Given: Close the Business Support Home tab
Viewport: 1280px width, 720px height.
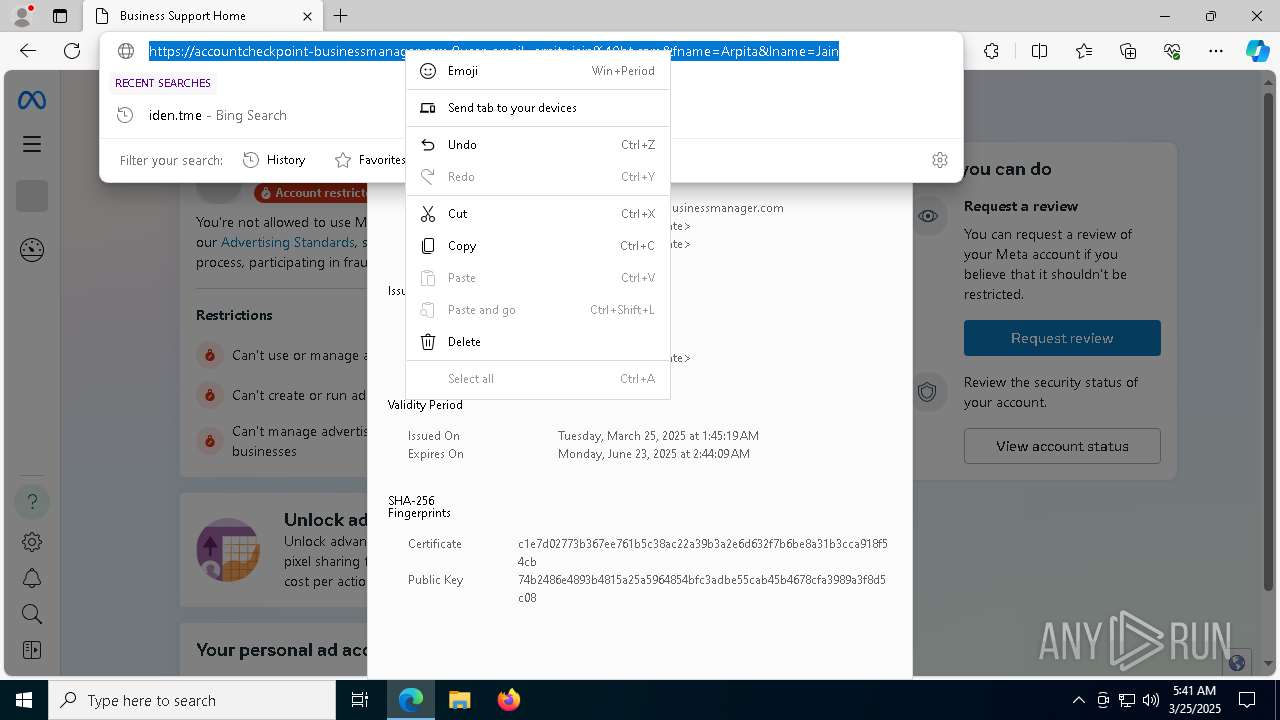Looking at the screenshot, I should pos(307,16).
